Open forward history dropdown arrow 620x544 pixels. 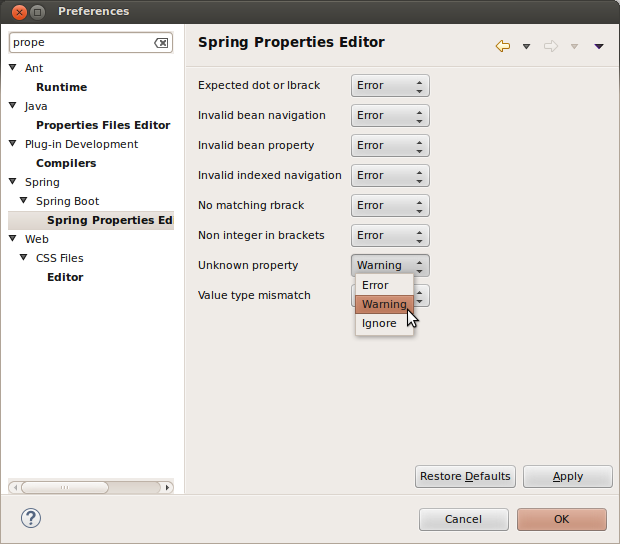coord(575,47)
